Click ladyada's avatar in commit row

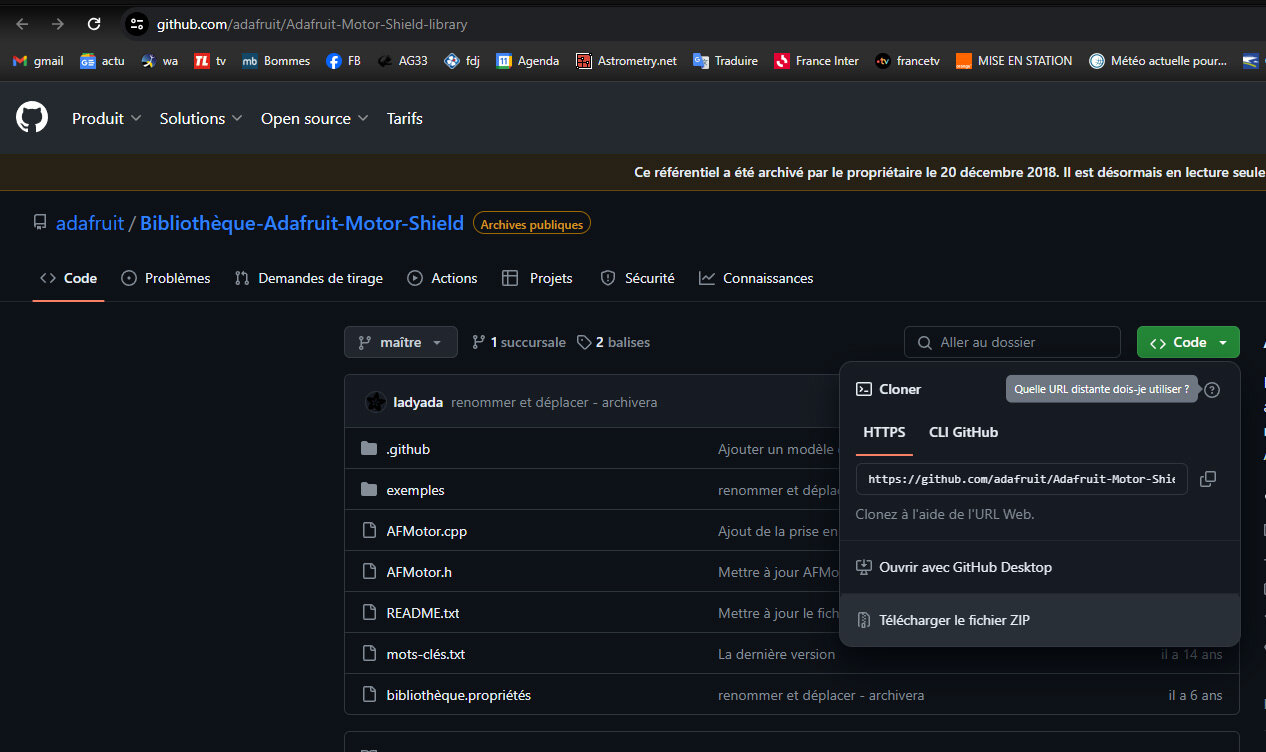point(376,402)
